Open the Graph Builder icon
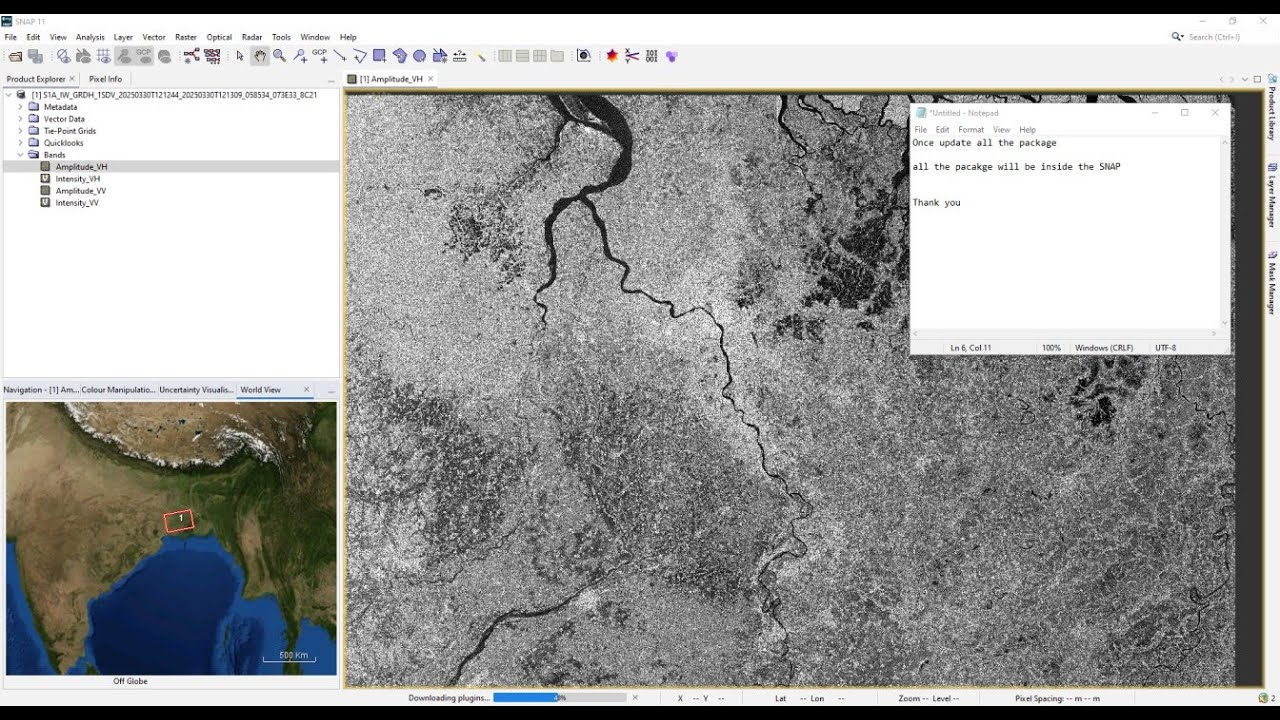1280x720 pixels. point(191,56)
